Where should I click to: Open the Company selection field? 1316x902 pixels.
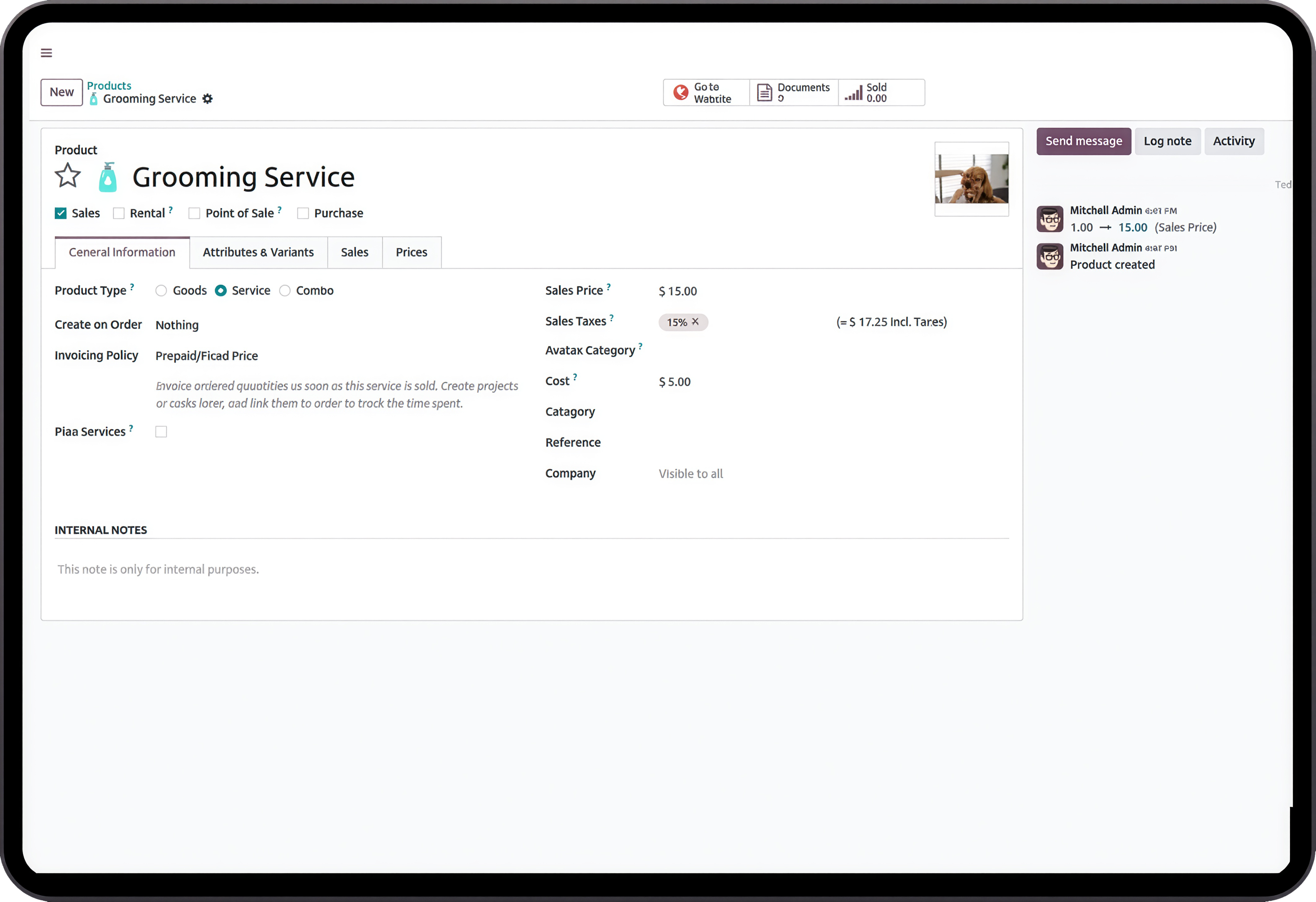tap(833, 474)
